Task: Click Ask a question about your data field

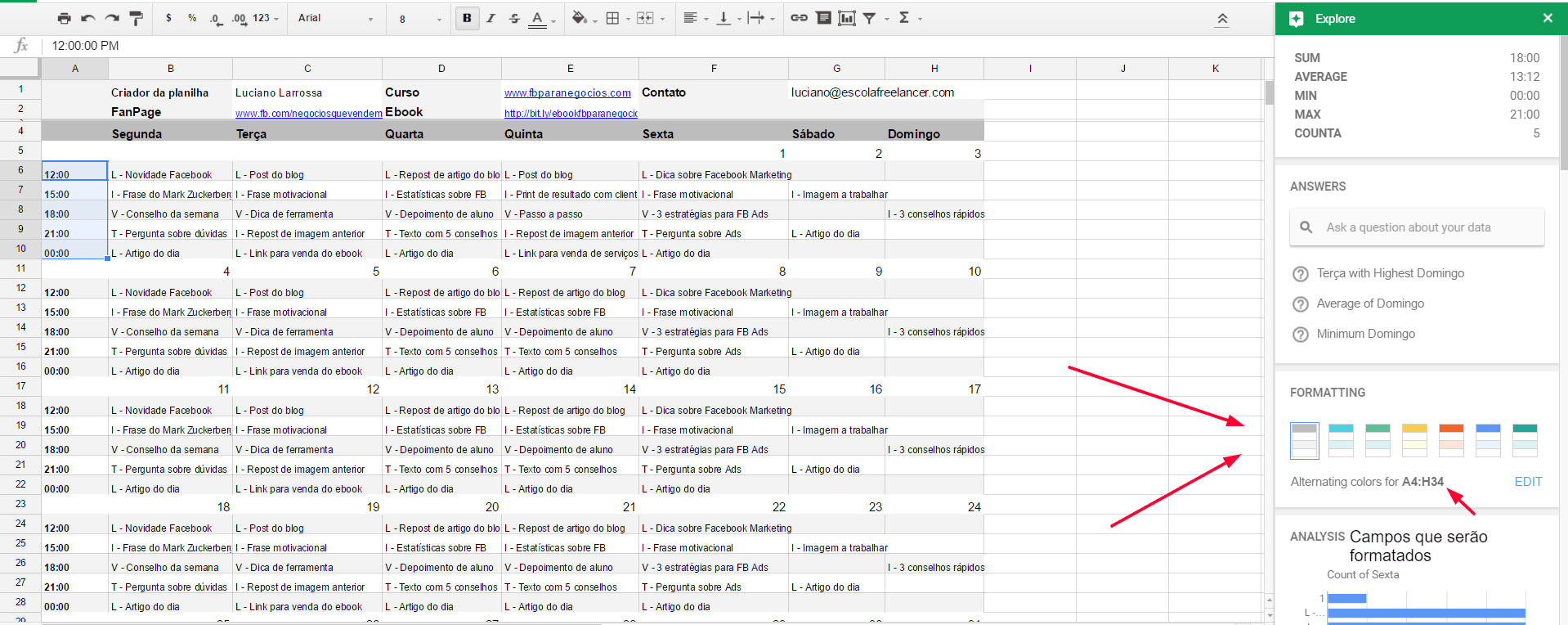Action: click(x=1417, y=227)
